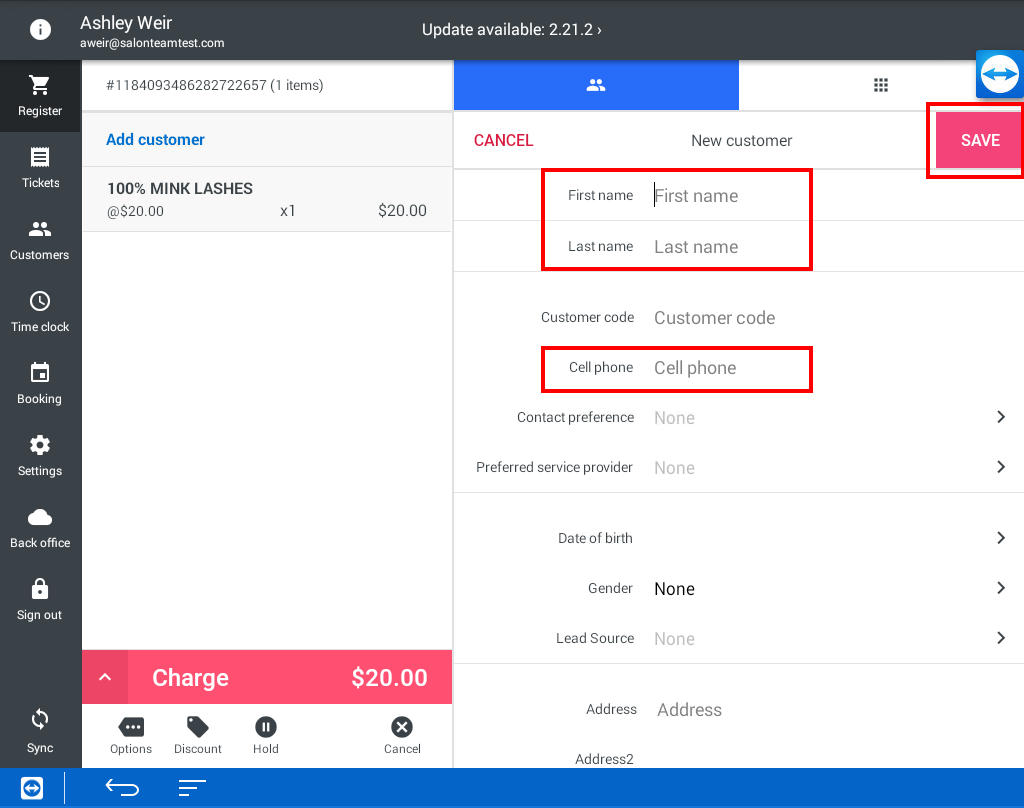Launch Back office cloud icon
Image resolution: width=1024 pixels, height=808 pixels.
[40, 528]
